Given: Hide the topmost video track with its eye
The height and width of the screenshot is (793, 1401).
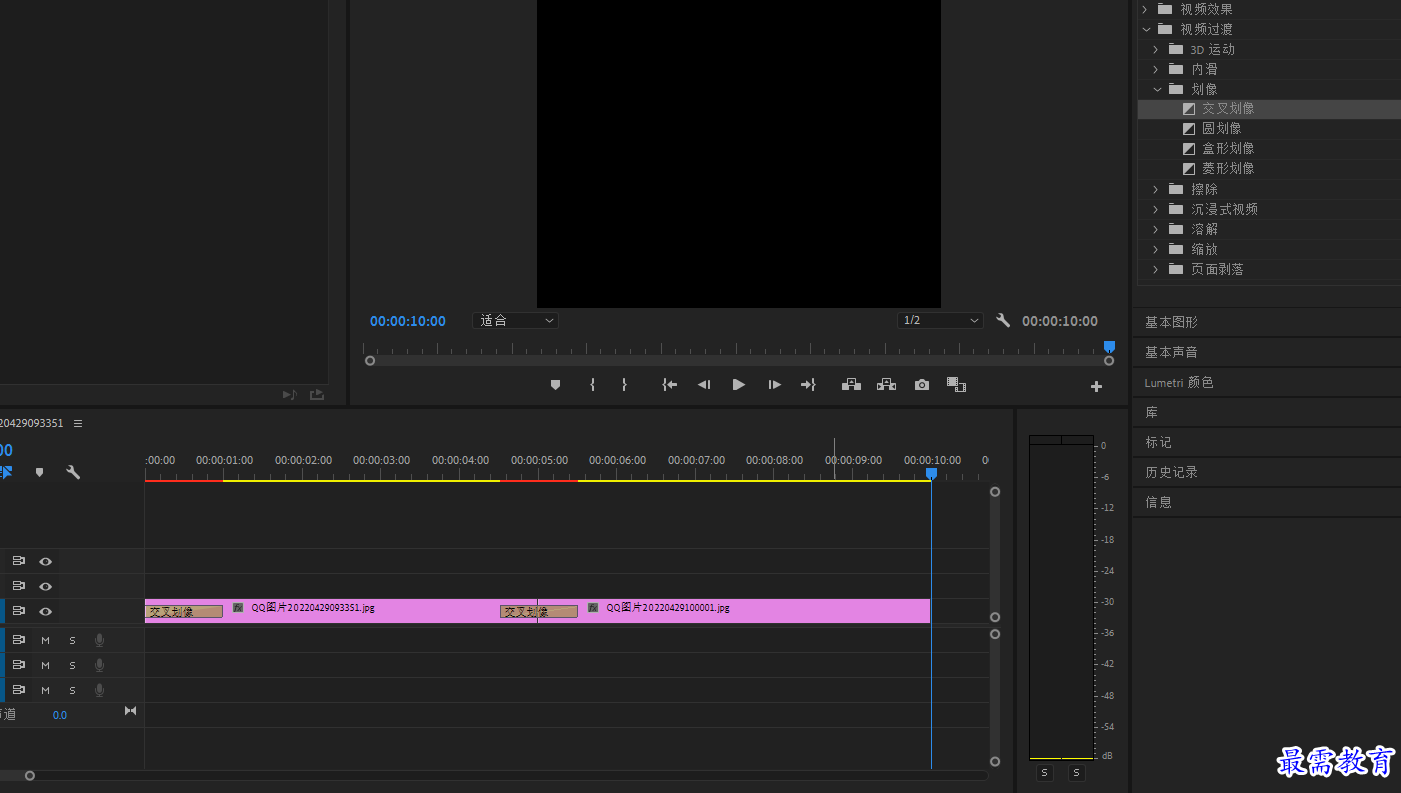Looking at the screenshot, I should [45, 561].
